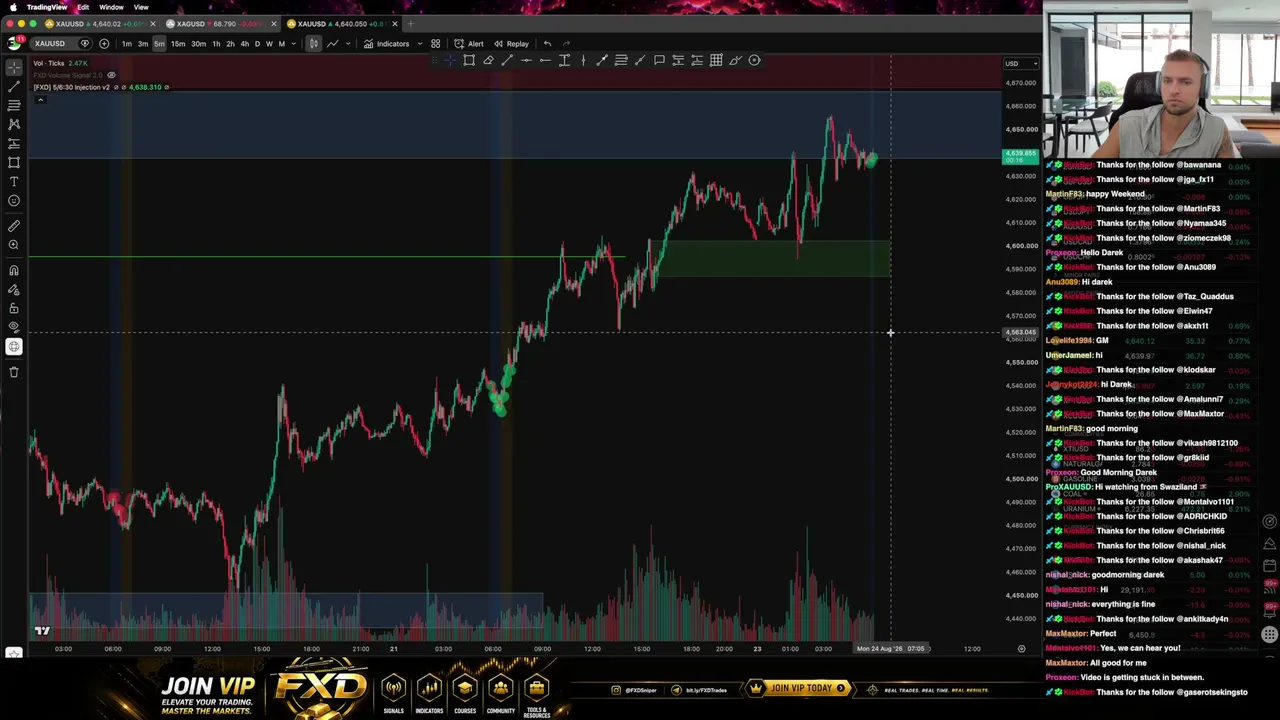This screenshot has height=720, width=1280.
Task: Open the emoji icons tool
Action: (x=14, y=201)
